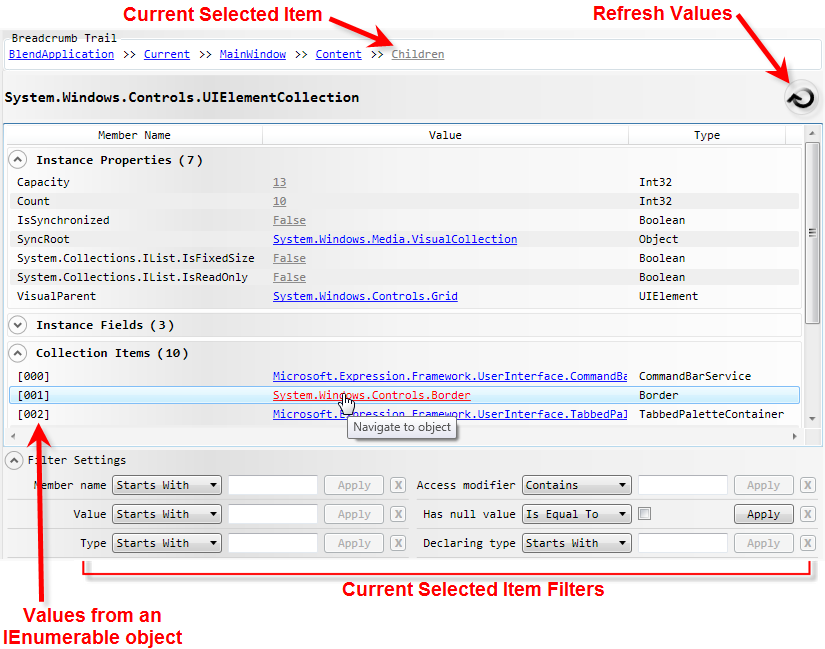Viewport: 825px width, 649px height.
Task: Focus the Access modifier filter text box
Action: [x=683, y=485]
